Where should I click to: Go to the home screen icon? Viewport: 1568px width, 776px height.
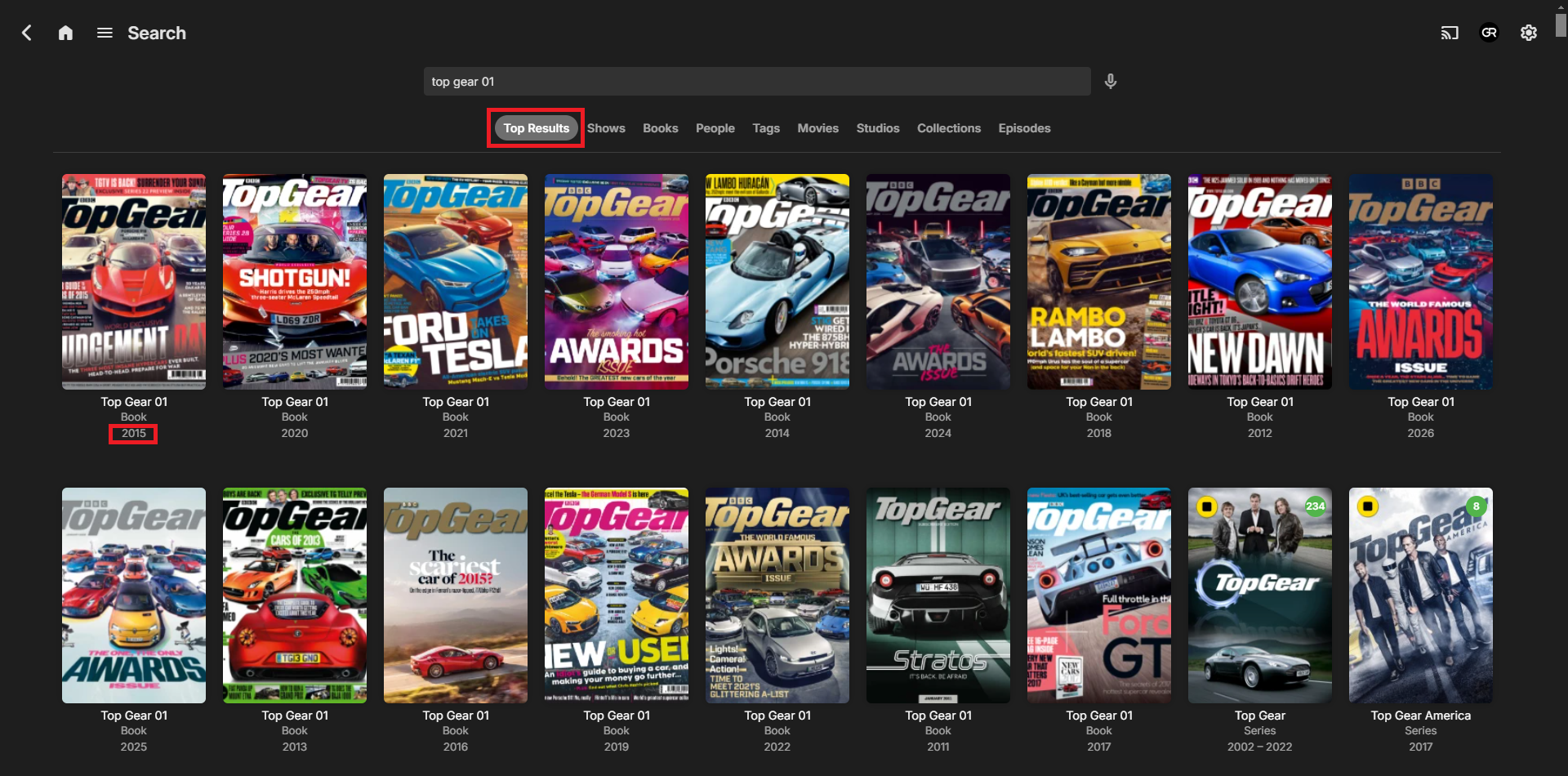[65, 33]
